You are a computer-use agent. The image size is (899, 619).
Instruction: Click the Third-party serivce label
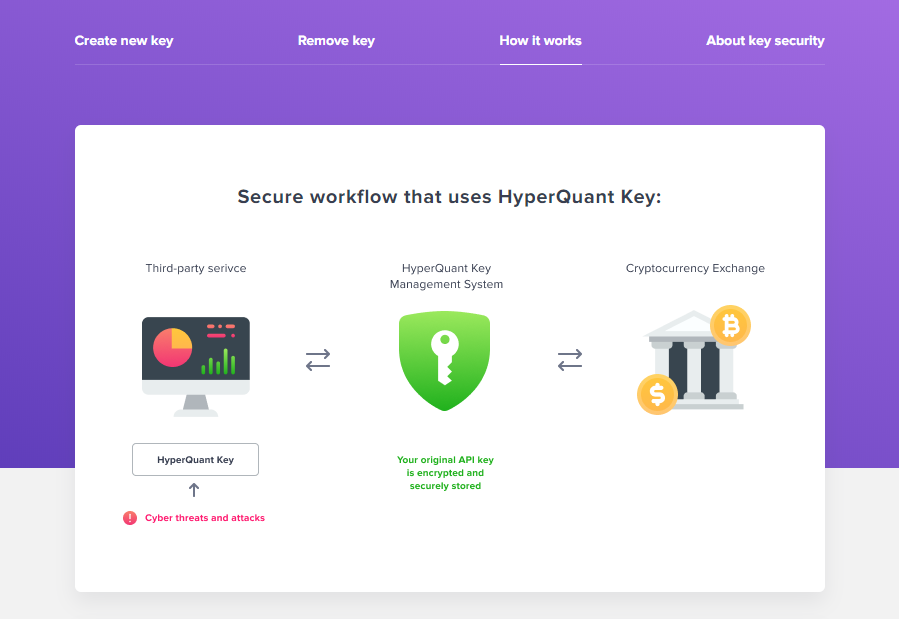click(x=196, y=268)
